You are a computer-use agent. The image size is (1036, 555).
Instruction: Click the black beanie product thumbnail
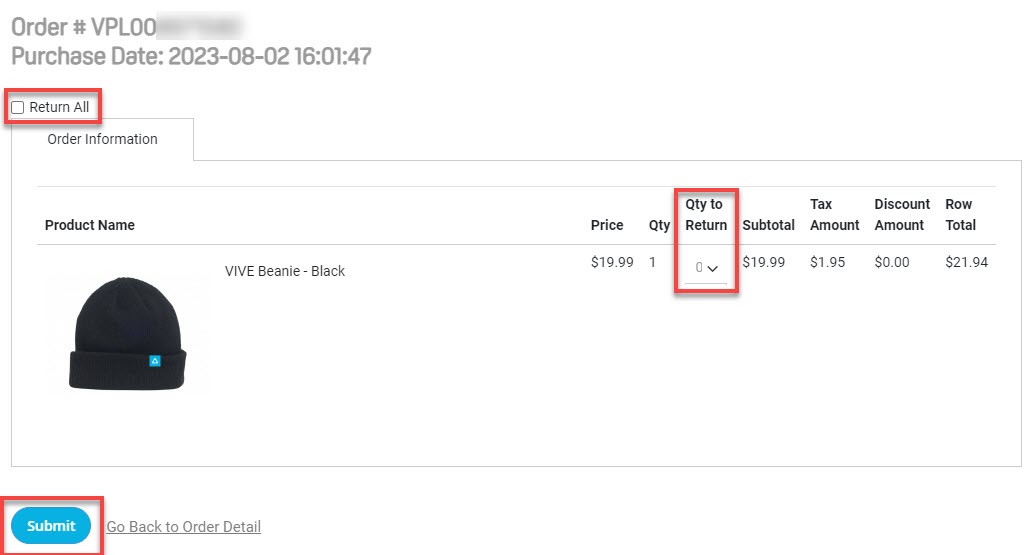coord(128,334)
